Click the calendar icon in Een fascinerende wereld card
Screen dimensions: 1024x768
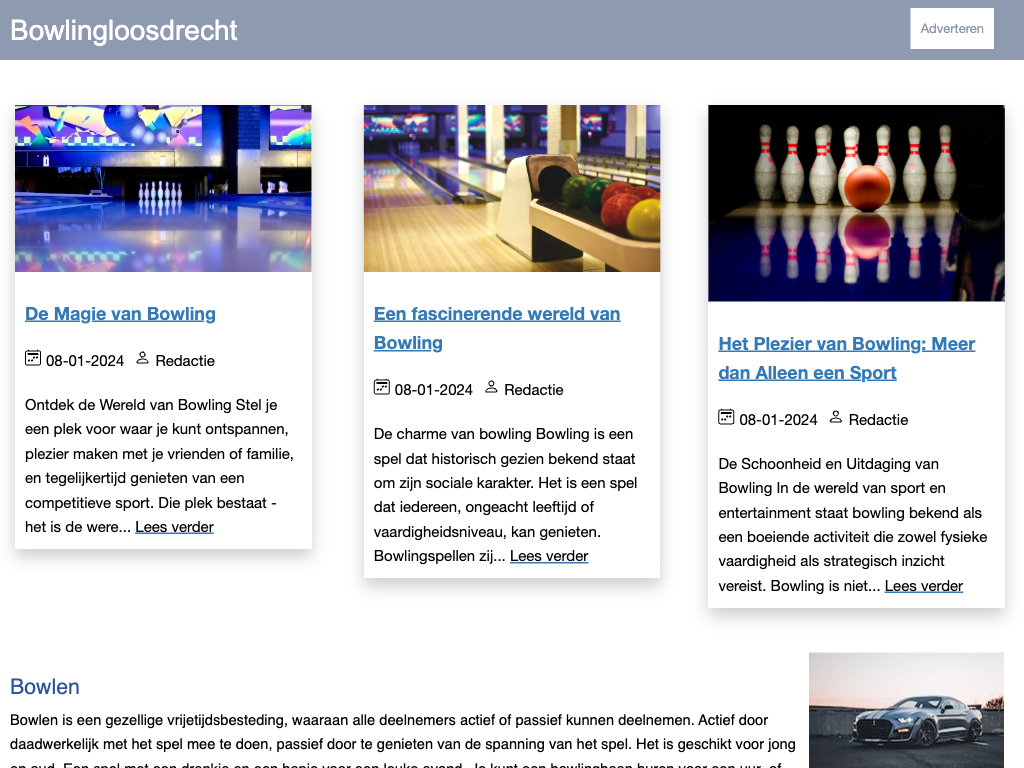tap(381, 387)
